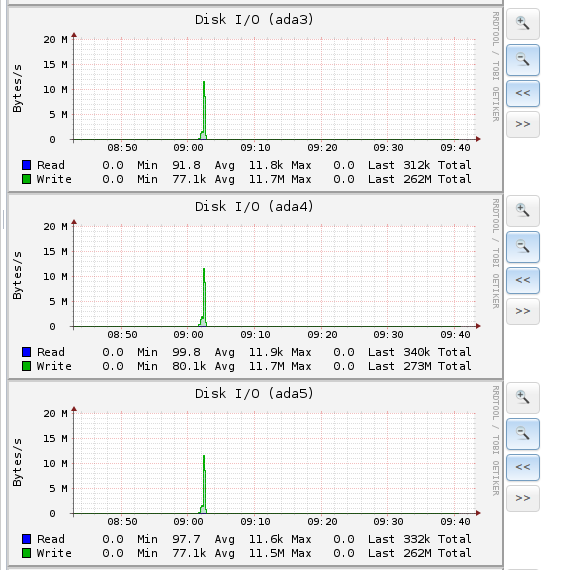This screenshot has height=570, width=562.
Task: Shift ada4 graph back in time
Action: (x=523, y=280)
